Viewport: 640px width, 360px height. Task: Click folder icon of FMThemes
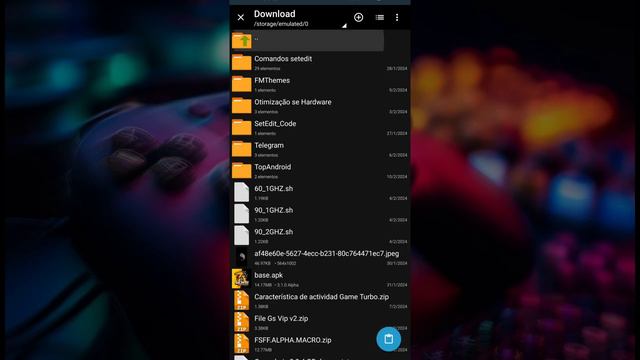click(242, 84)
